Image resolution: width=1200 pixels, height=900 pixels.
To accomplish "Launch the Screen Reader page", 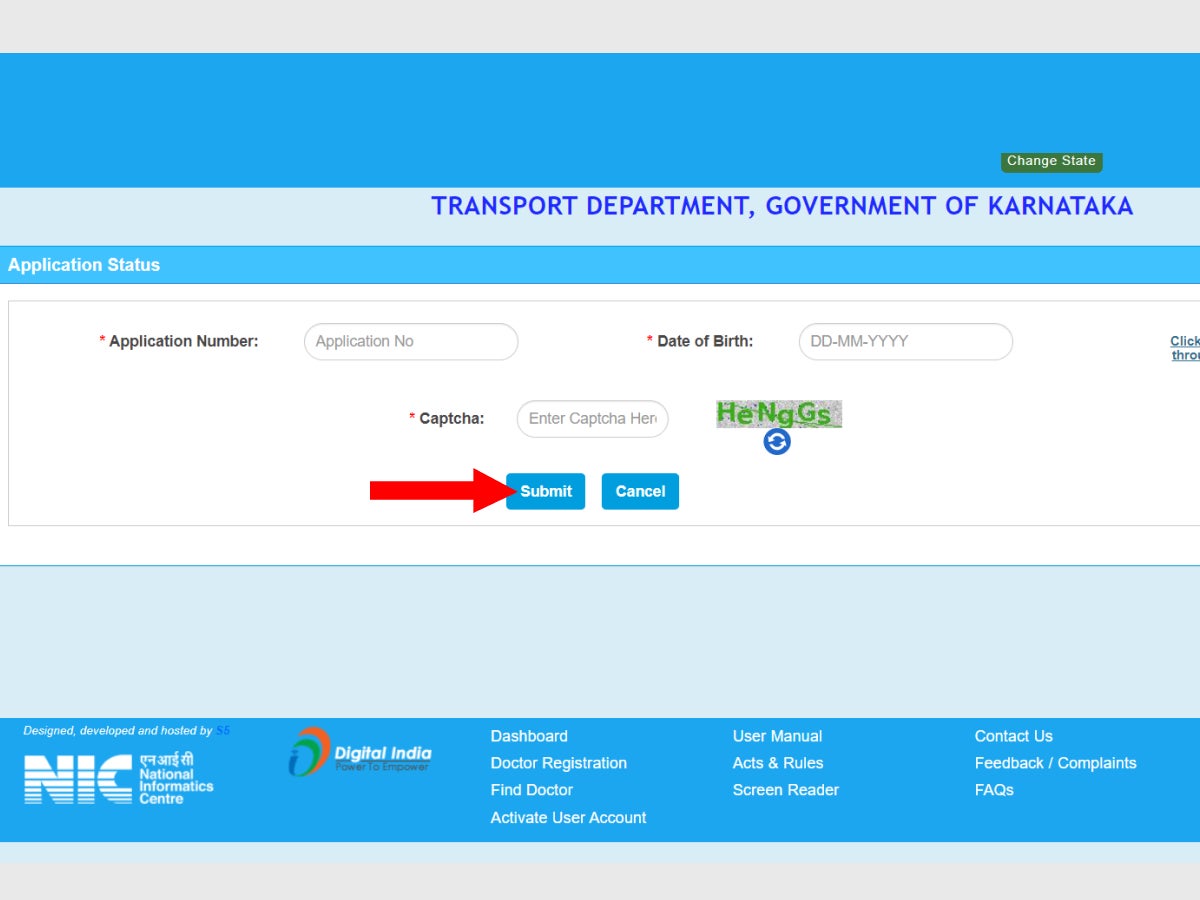I will (785, 790).
